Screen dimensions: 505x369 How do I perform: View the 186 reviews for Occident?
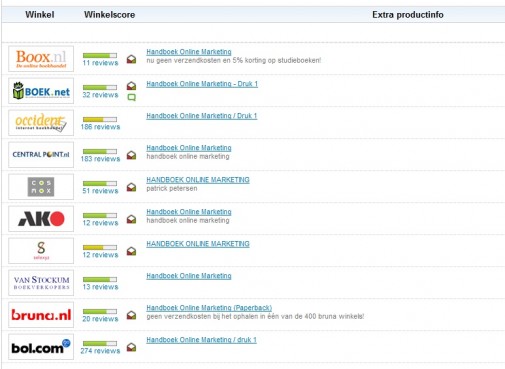pyautogui.click(x=100, y=127)
